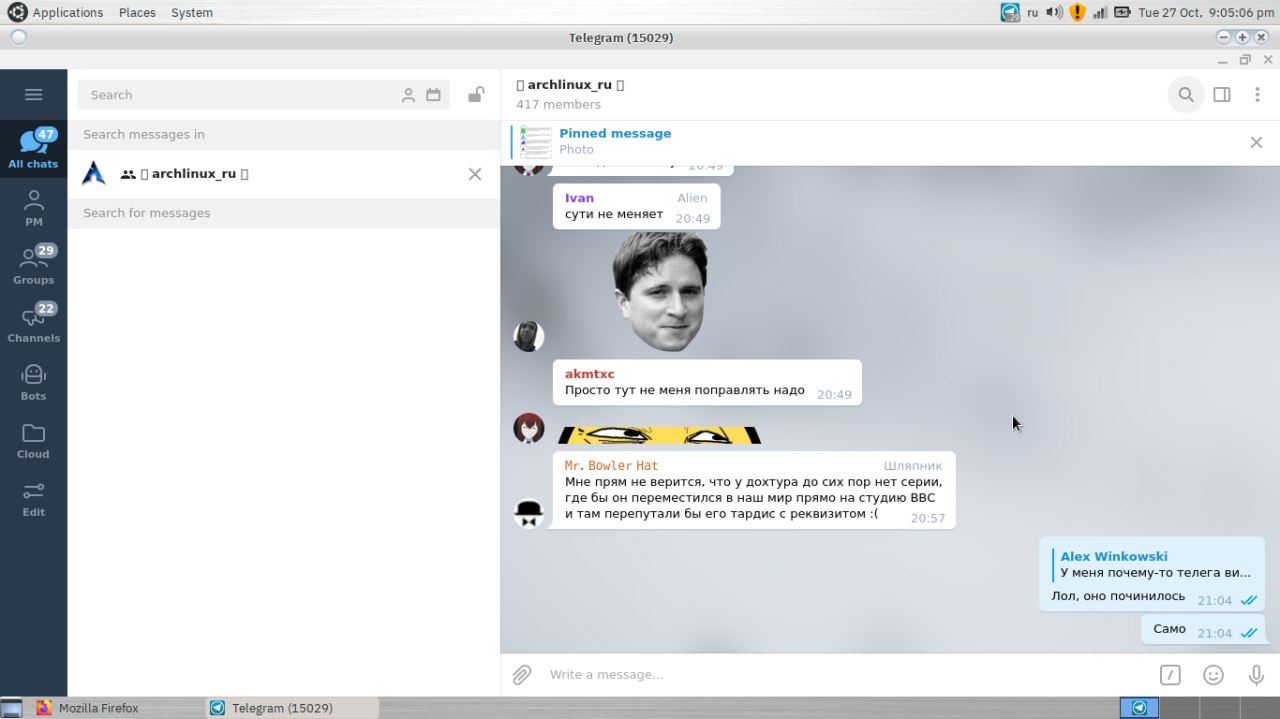Select the 'Само' message bubble
Screen dimensions: 1280x719
coord(1203,630)
